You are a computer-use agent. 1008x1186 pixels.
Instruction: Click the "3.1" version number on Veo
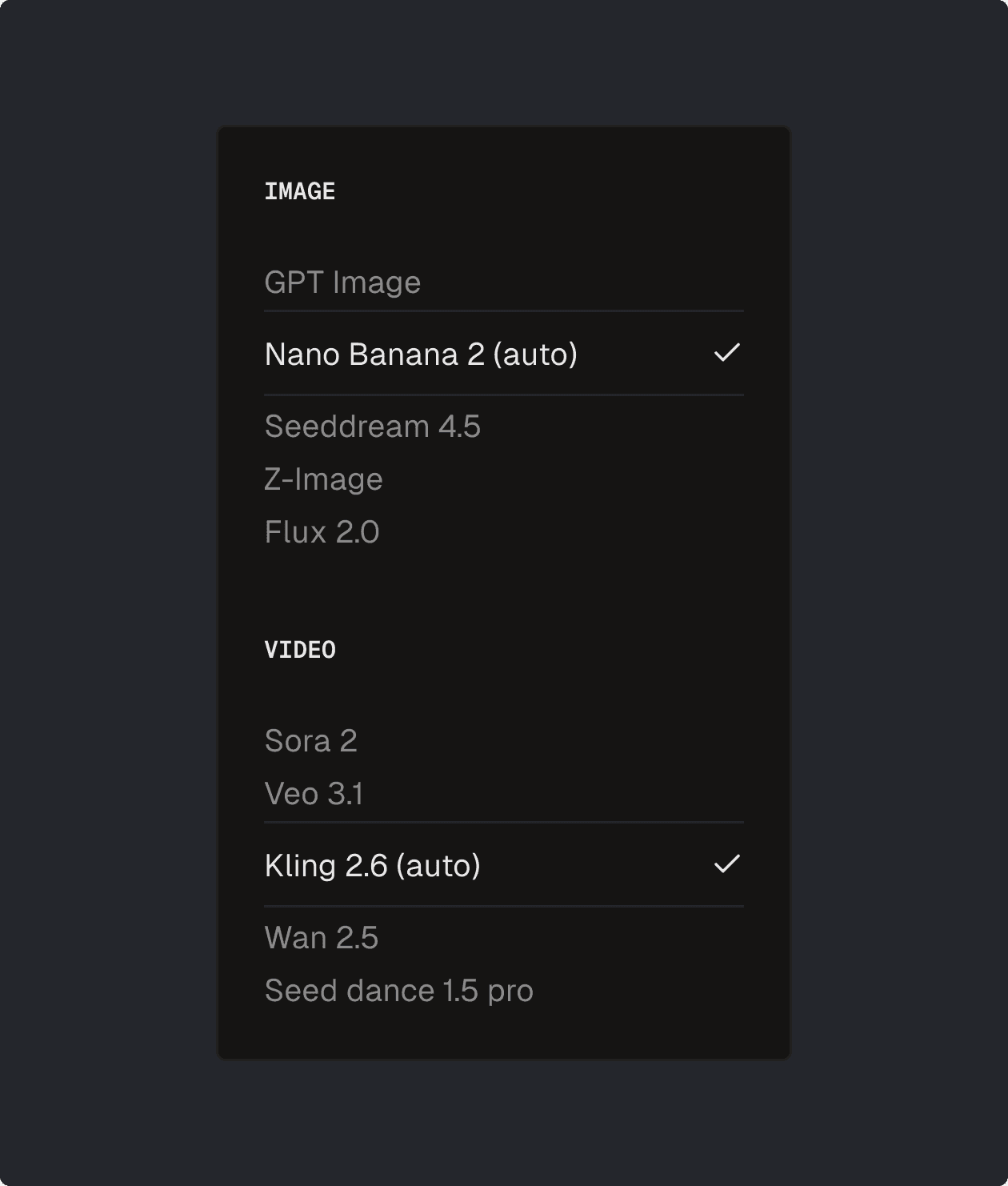tap(345, 794)
